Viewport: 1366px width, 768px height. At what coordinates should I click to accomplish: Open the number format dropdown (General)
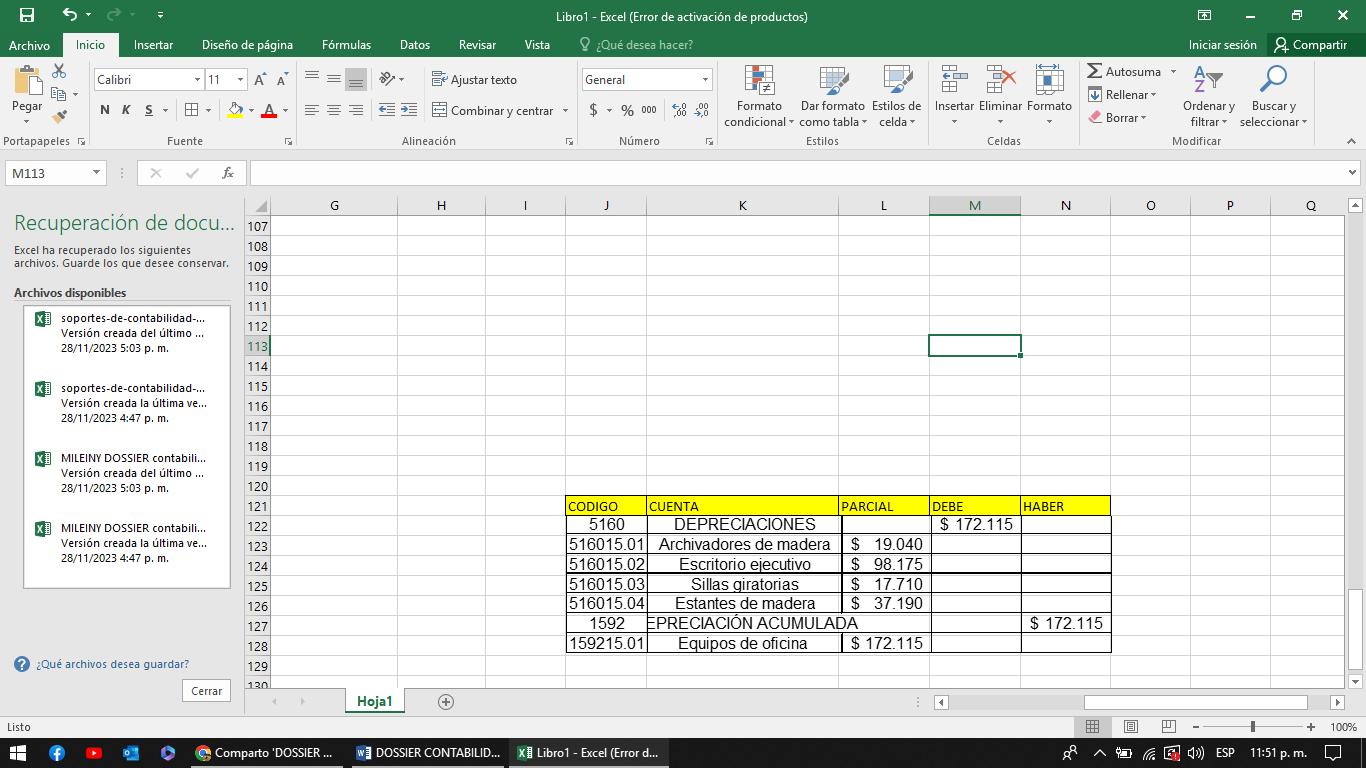click(705, 79)
